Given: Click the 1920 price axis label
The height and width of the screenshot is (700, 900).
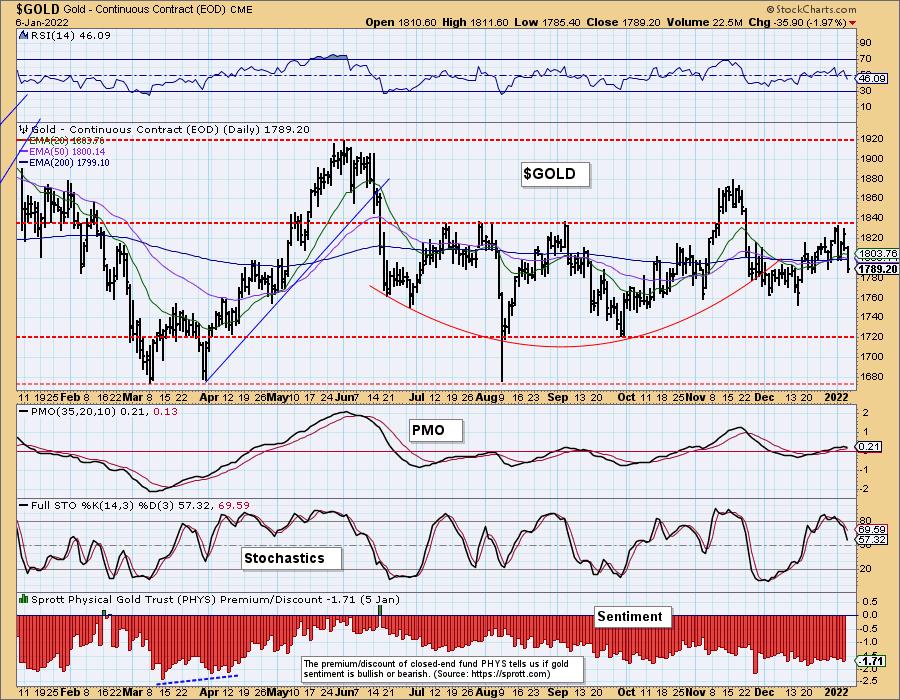Looking at the screenshot, I should tap(872, 138).
